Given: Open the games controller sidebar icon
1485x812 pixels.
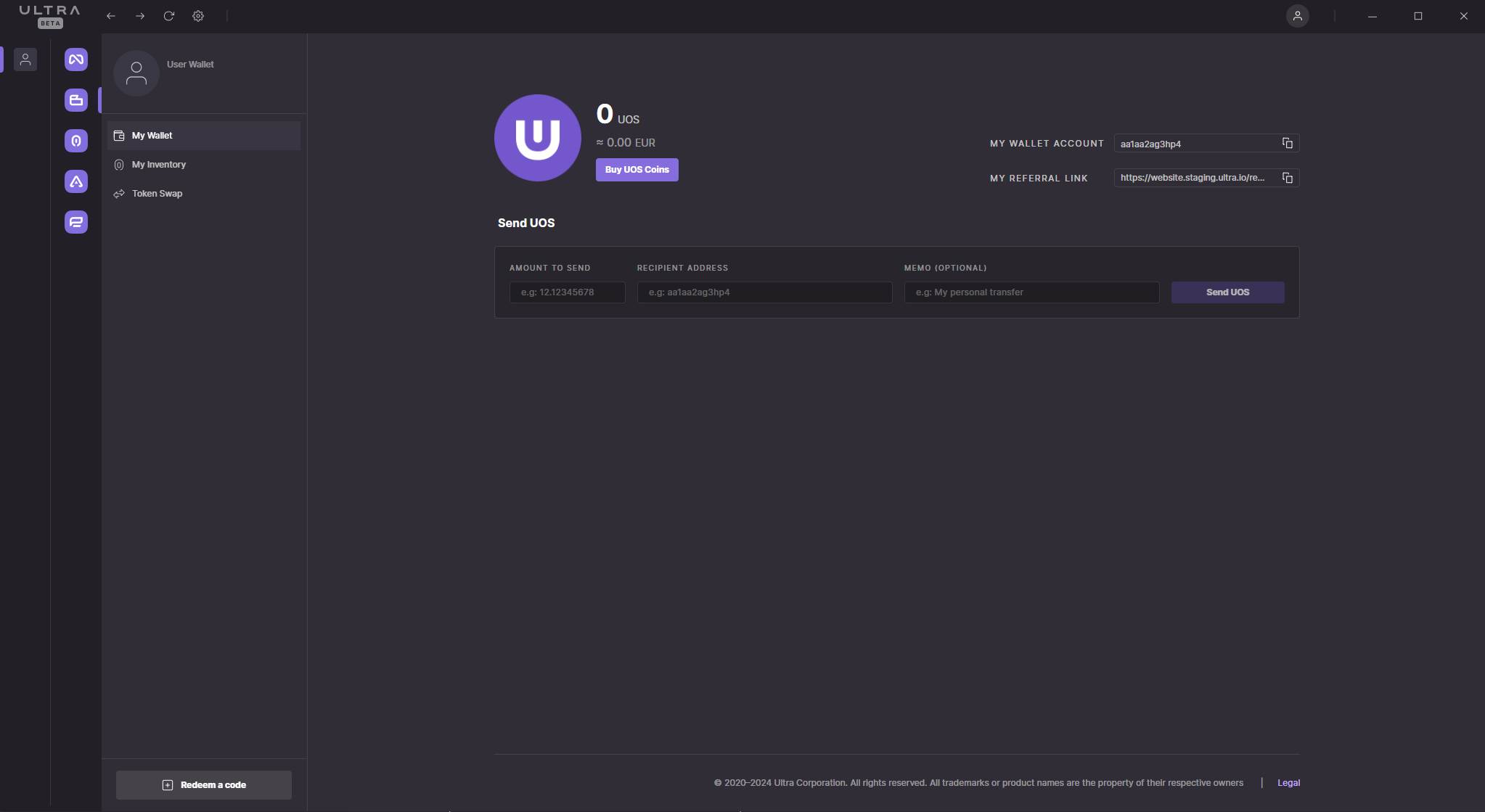Looking at the screenshot, I should (76, 60).
